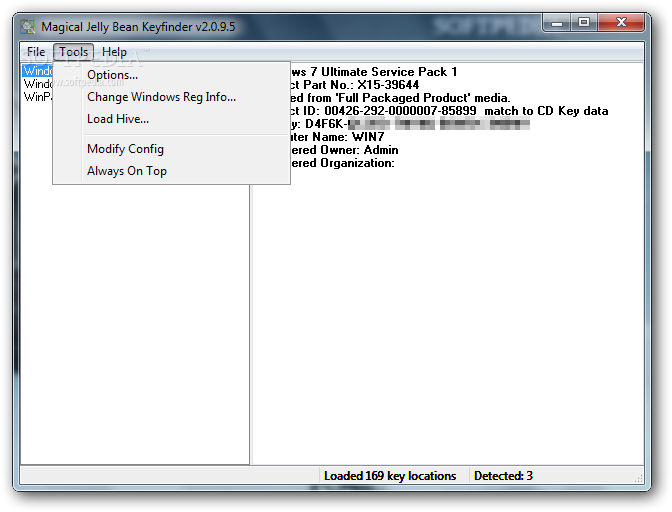The width and height of the screenshot is (672, 512).
Task: Select the highlighted first Windows list entry
Action: (x=38, y=71)
